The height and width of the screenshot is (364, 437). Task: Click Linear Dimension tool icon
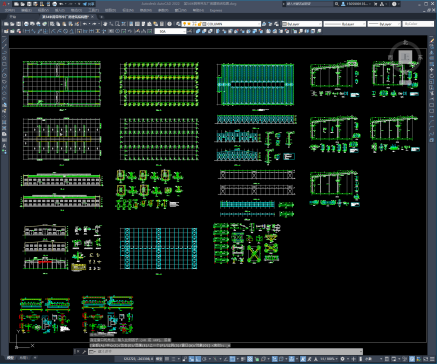point(27,31)
